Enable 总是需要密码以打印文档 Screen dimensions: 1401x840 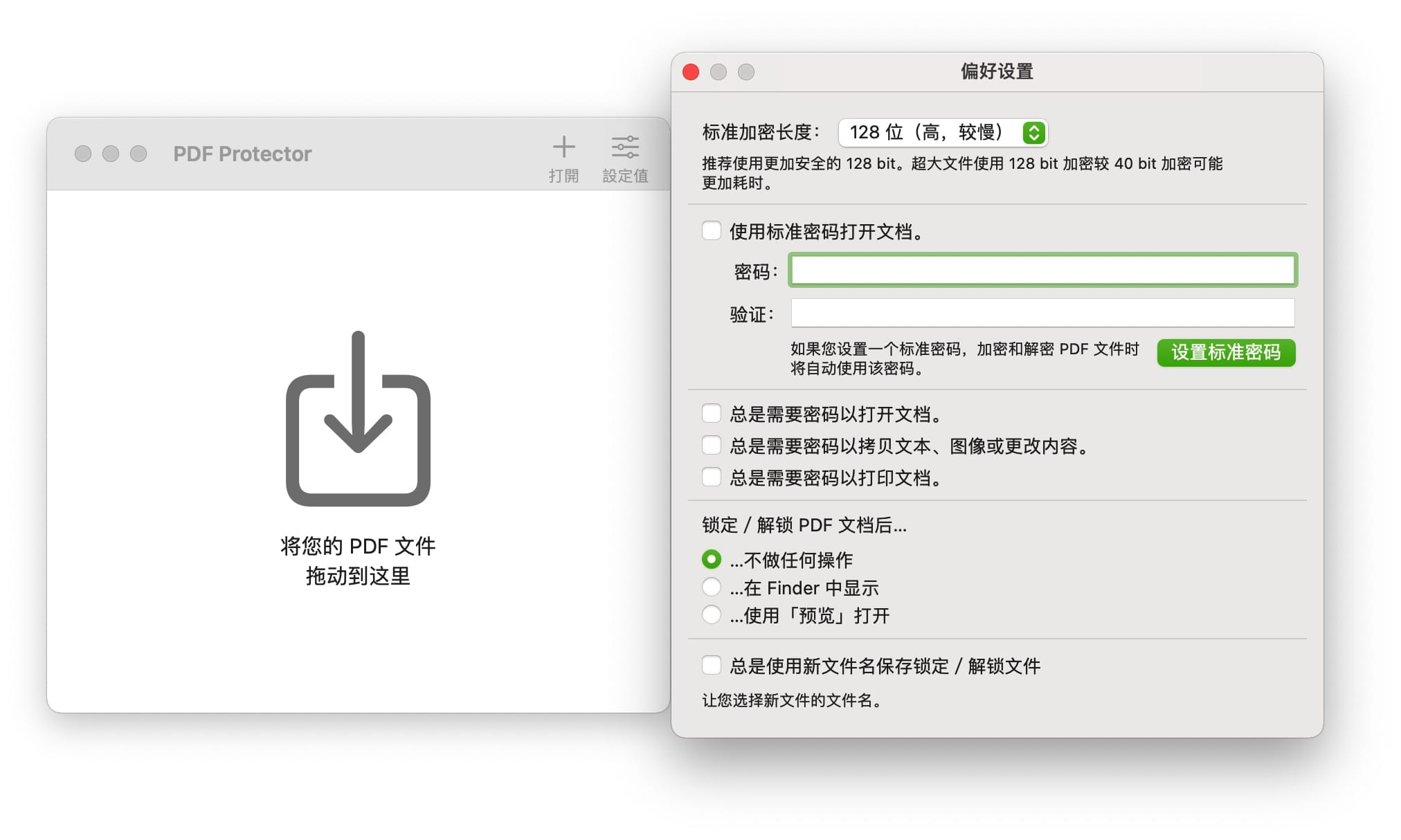coord(712,477)
